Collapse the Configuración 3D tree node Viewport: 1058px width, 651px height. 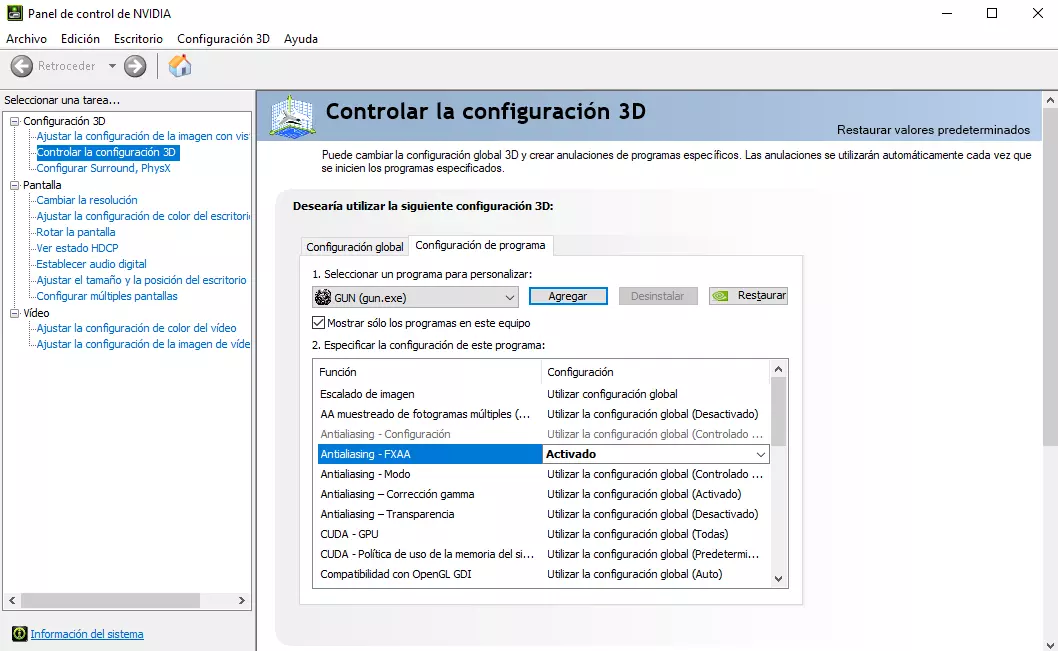[14, 121]
